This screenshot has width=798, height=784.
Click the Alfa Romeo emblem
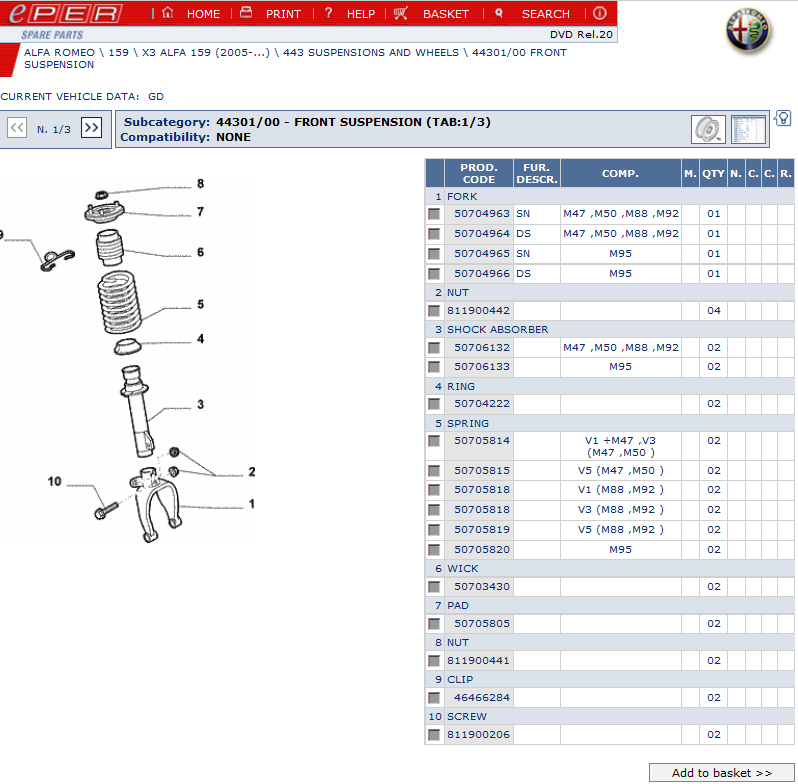click(x=748, y=31)
